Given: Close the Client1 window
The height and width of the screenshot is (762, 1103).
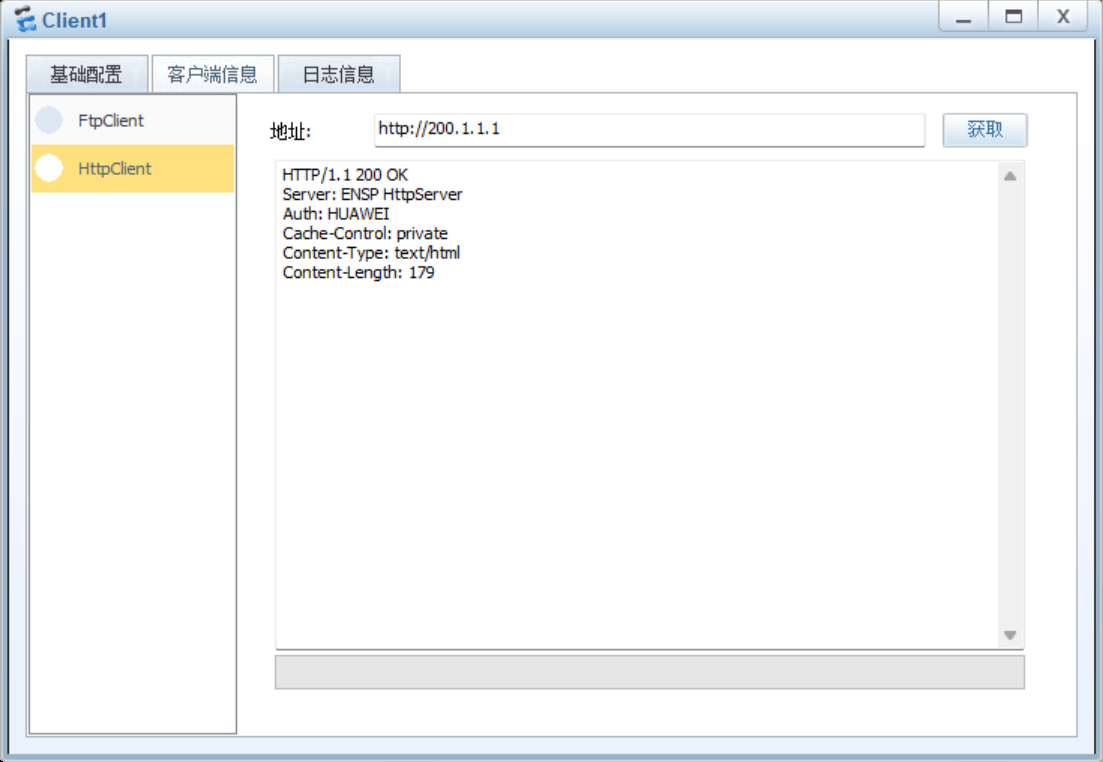Looking at the screenshot, I should click(1063, 17).
